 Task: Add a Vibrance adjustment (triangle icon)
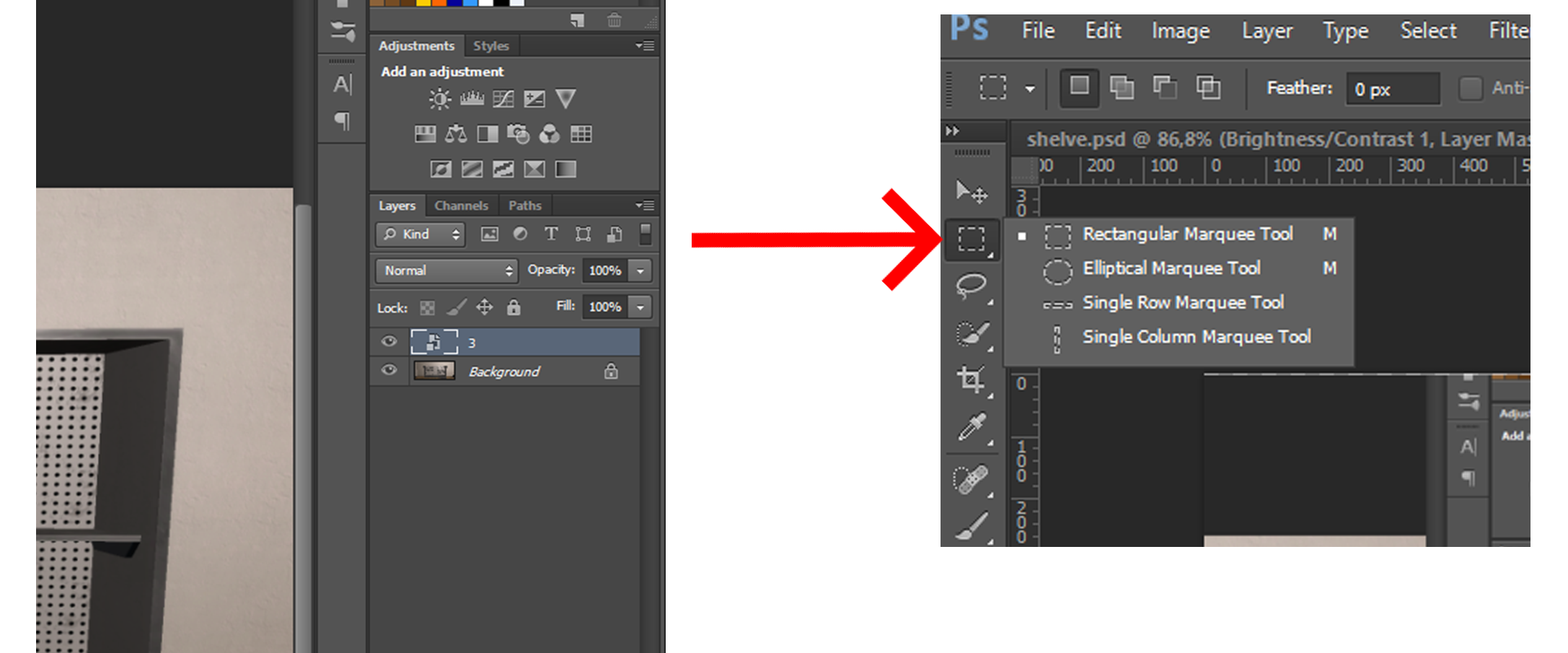point(565,98)
